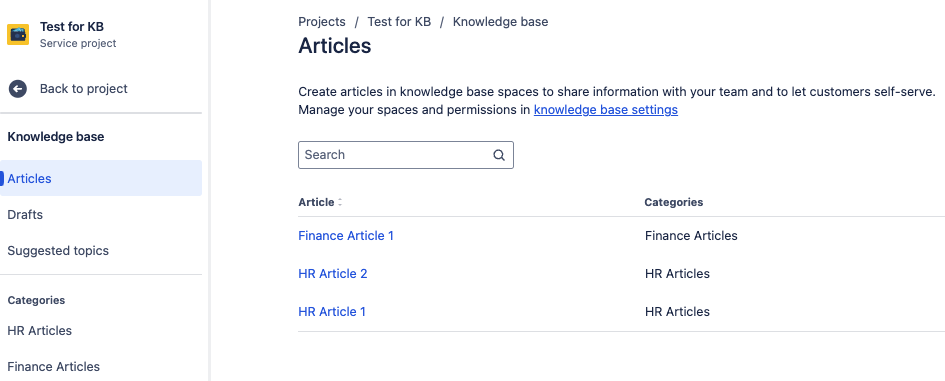Click the Back to project arrow icon
945x381 pixels.
tap(17, 89)
